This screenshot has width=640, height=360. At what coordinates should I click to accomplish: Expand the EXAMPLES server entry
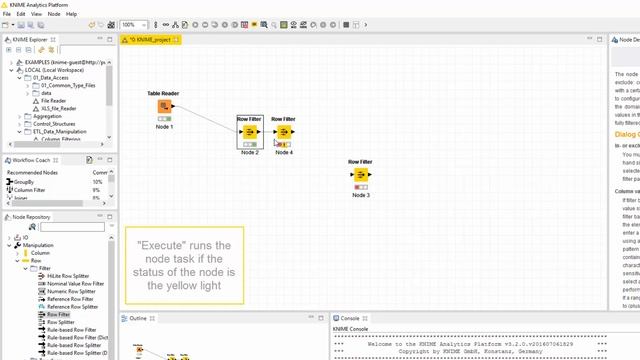click(x=11, y=62)
